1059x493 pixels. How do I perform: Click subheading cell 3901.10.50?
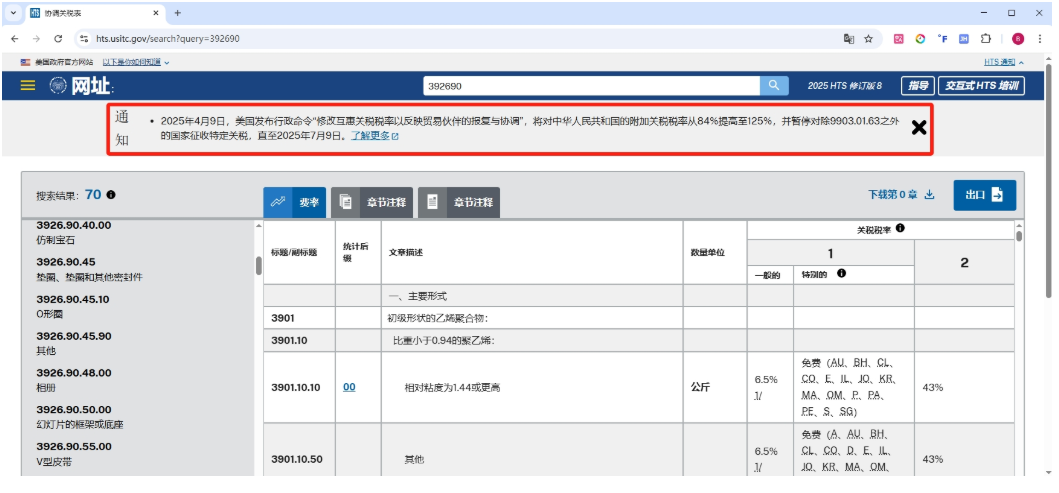[x=299, y=459]
